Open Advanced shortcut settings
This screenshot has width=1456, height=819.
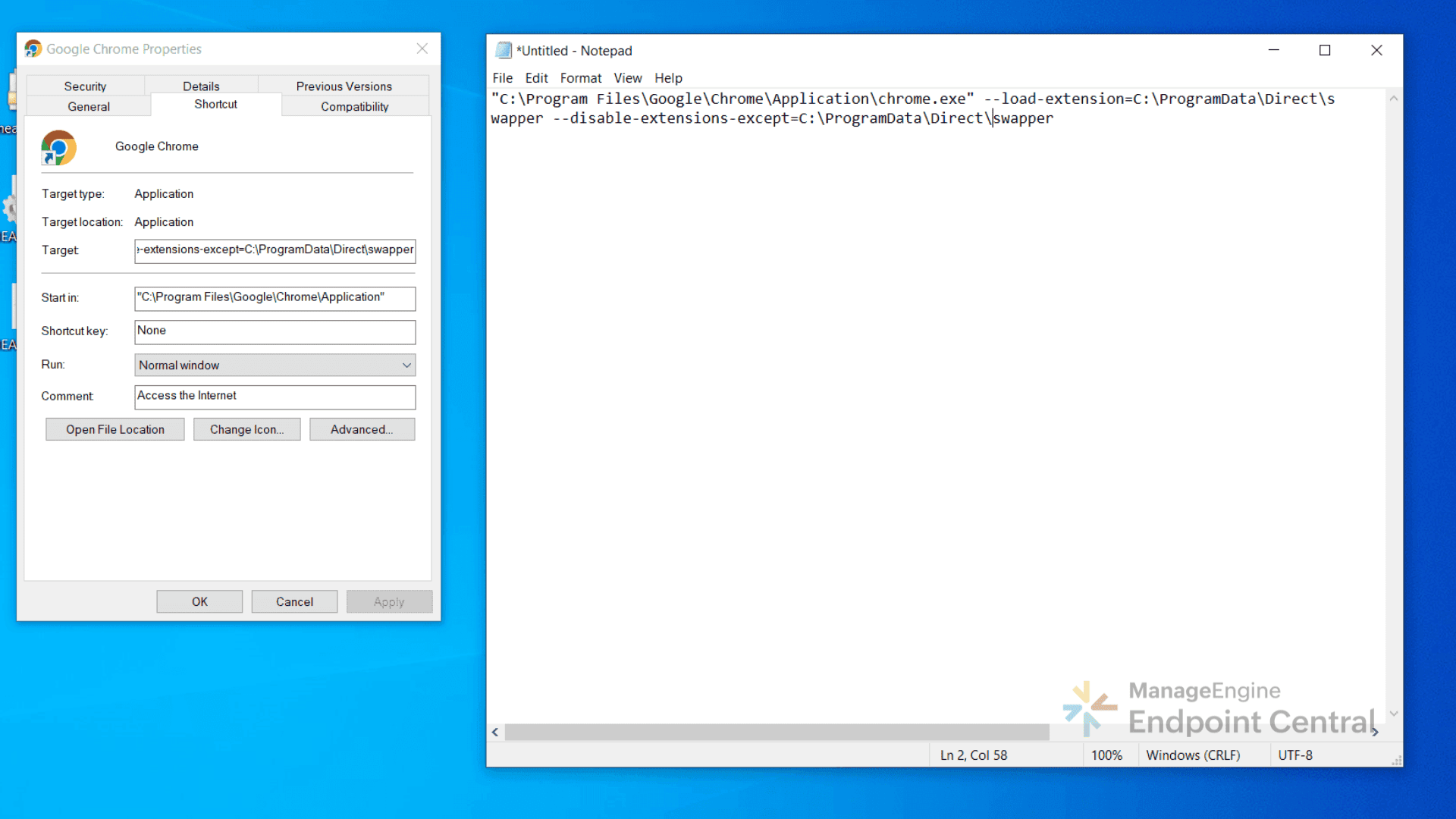click(x=362, y=429)
